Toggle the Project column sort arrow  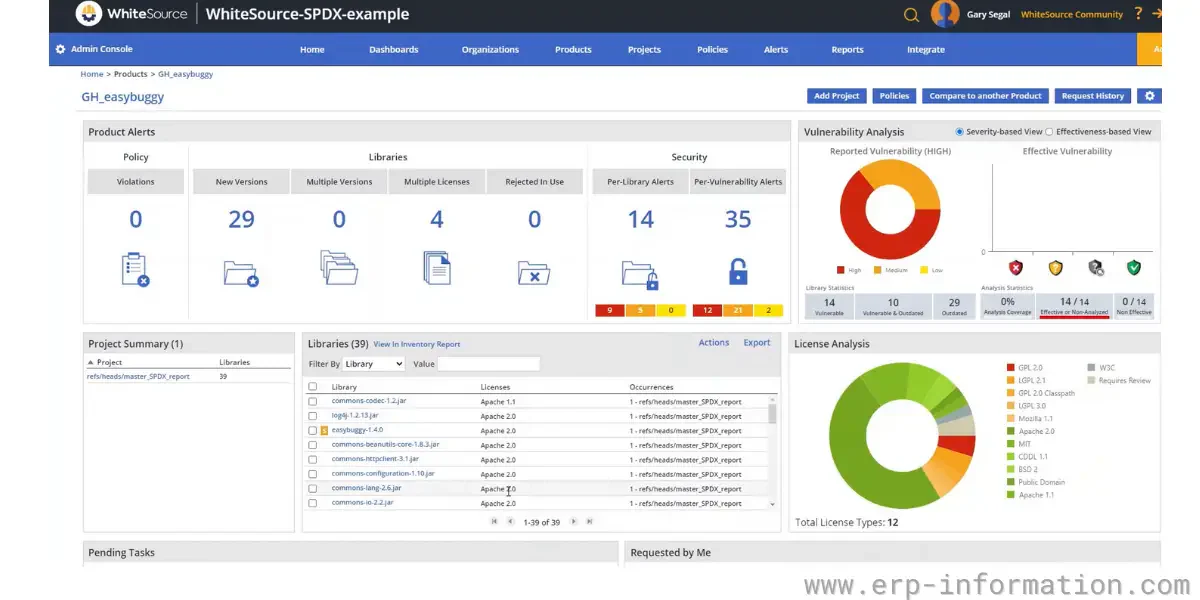pos(91,363)
